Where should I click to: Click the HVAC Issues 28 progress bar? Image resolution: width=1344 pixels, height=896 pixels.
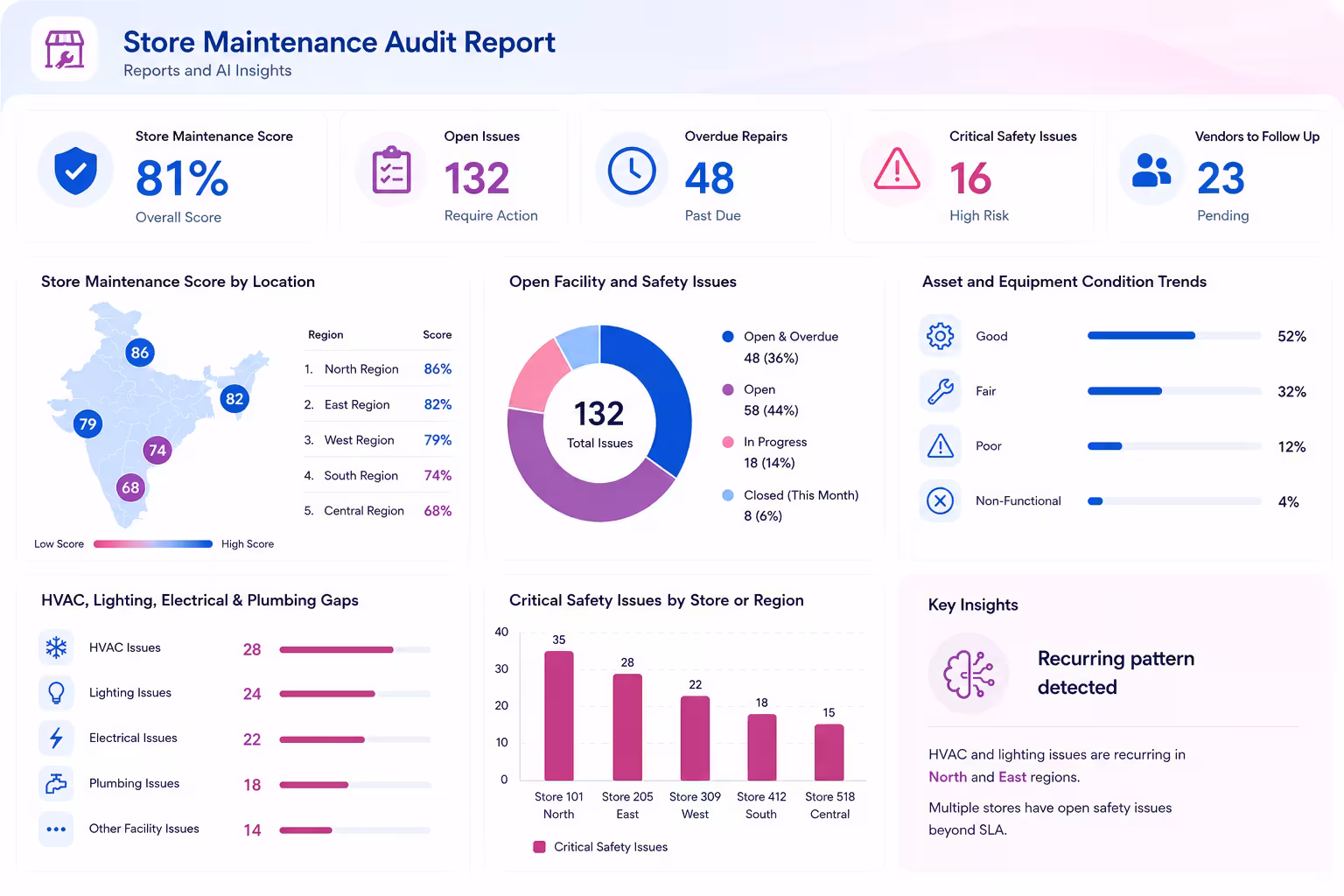coord(355,649)
